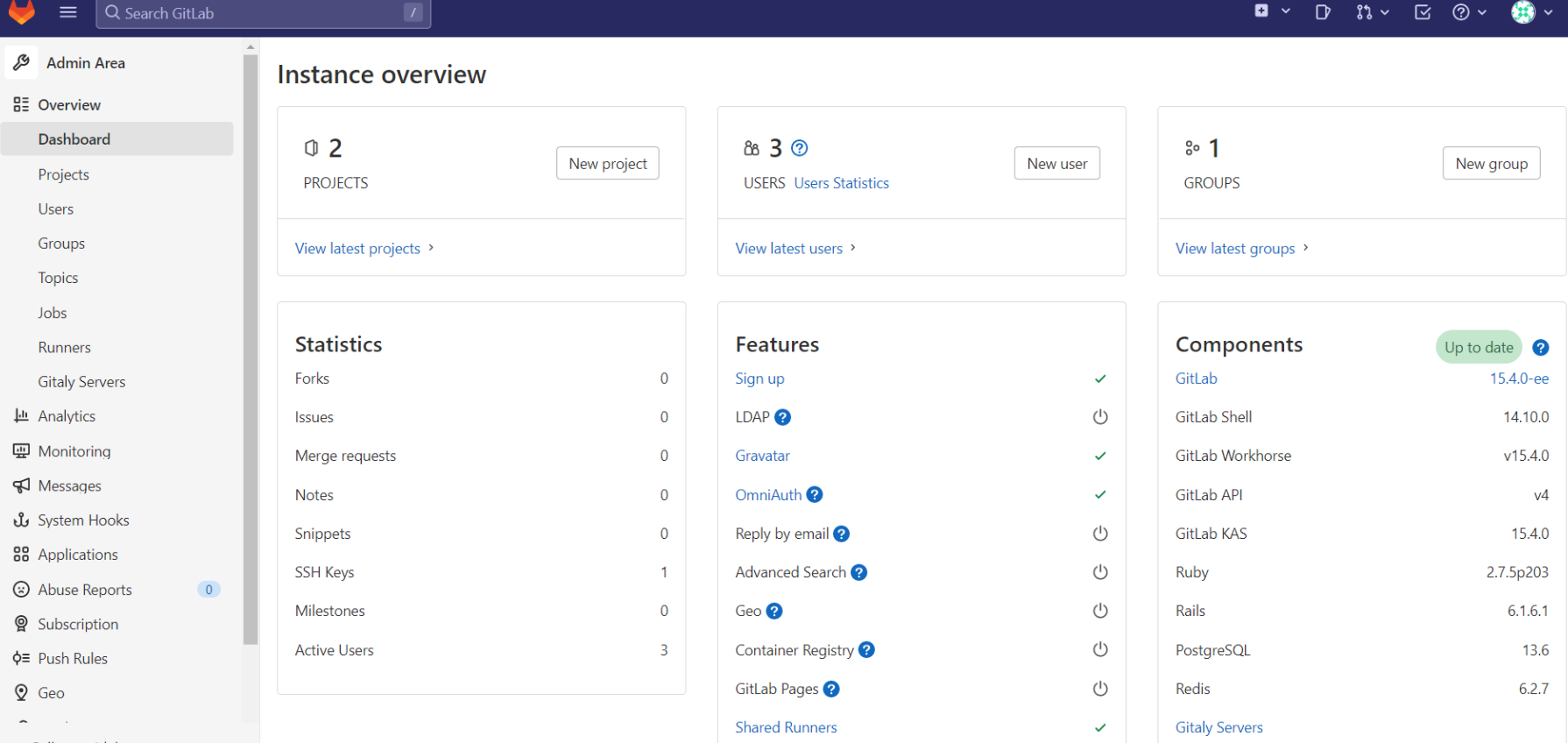The width and height of the screenshot is (1568, 743).
Task: Click the Reply by email power icon
Action: [1100, 534]
